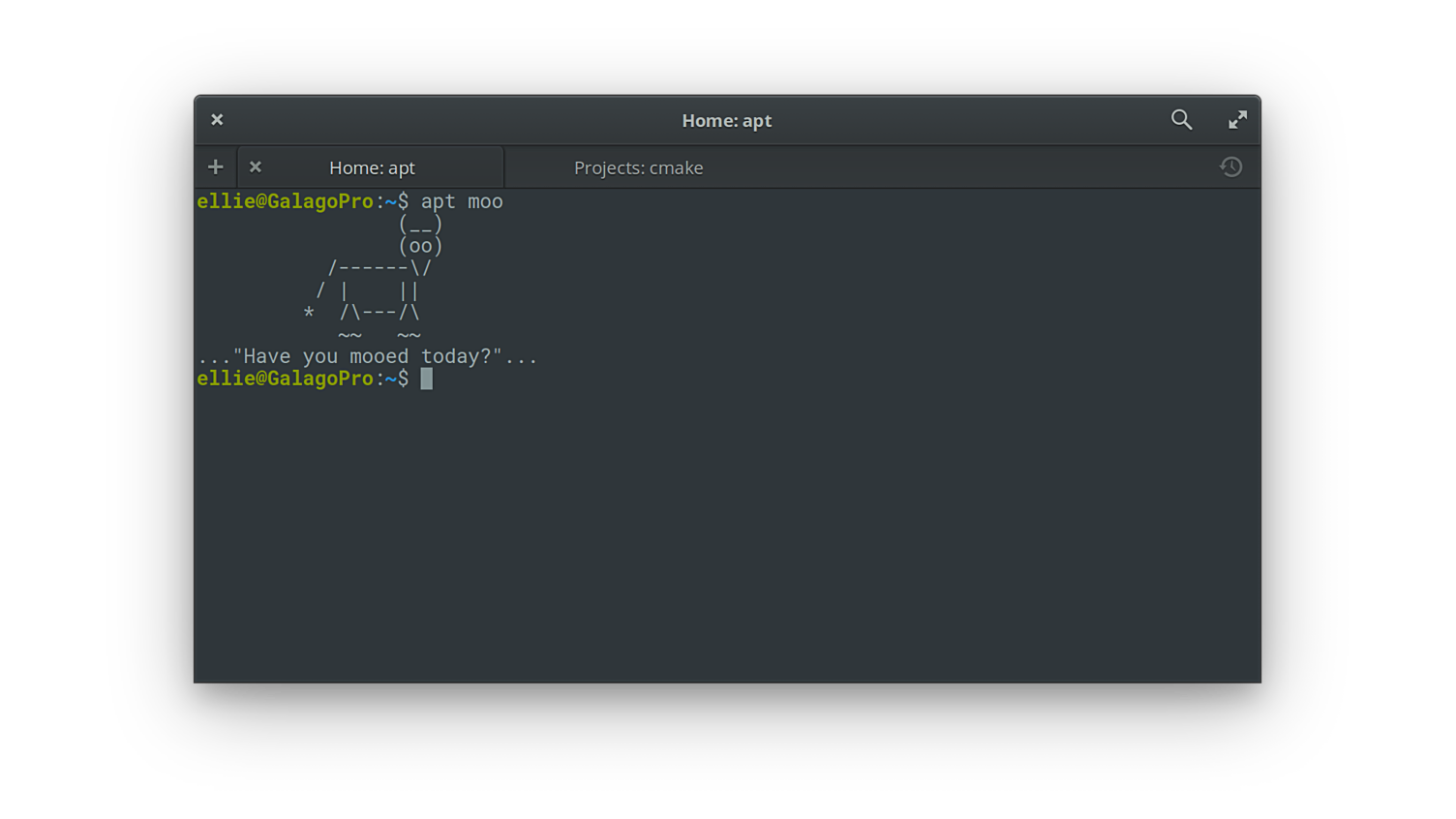Click the cow's "(__)" horns
Viewport: 1456px width, 819px height.
[x=420, y=225]
